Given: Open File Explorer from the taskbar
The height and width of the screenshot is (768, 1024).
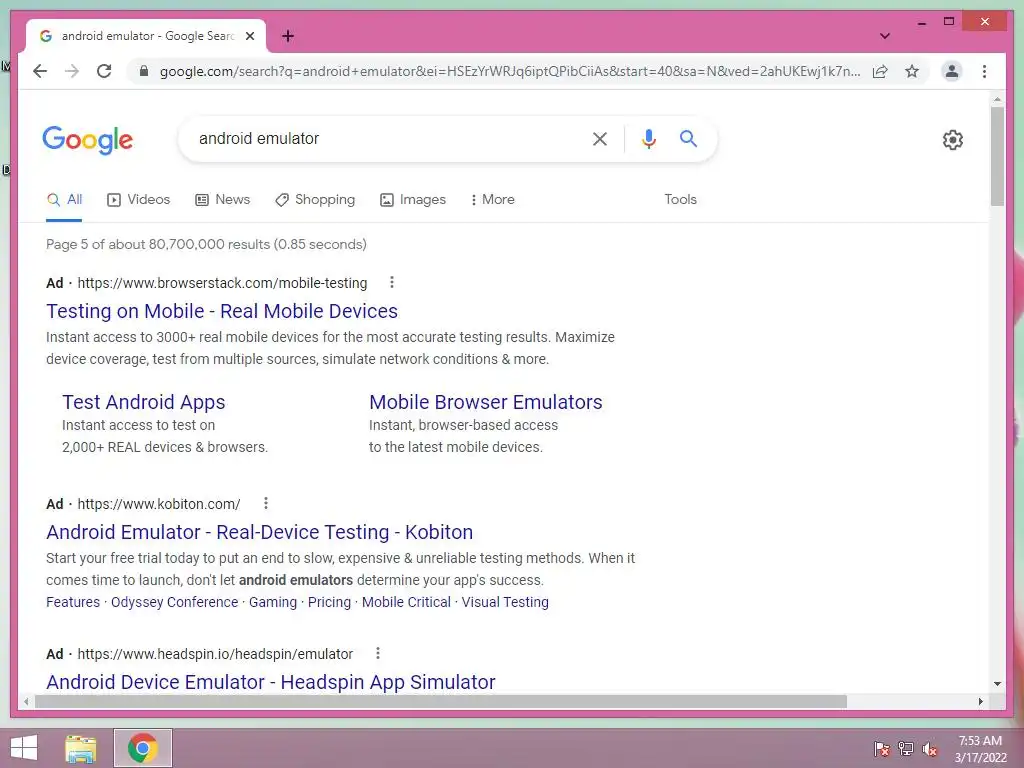Looking at the screenshot, I should 81,748.
